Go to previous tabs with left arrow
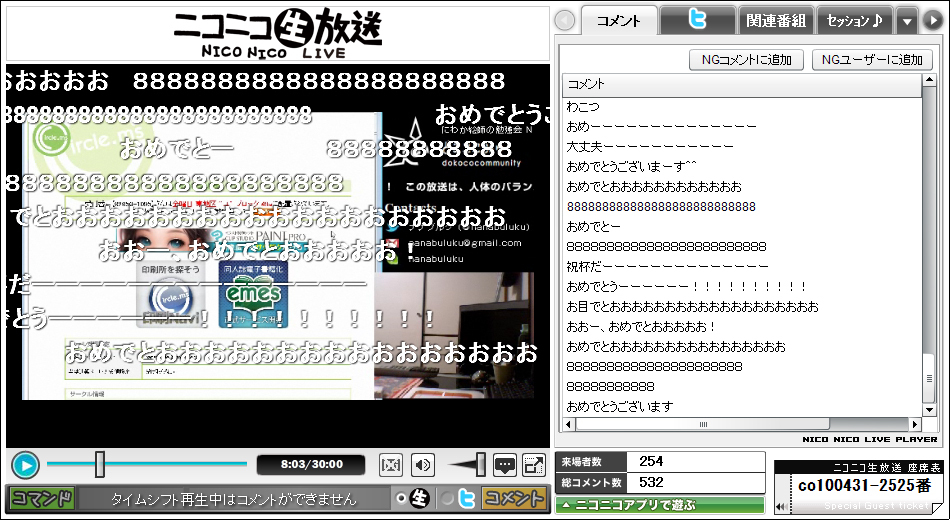 565,21
